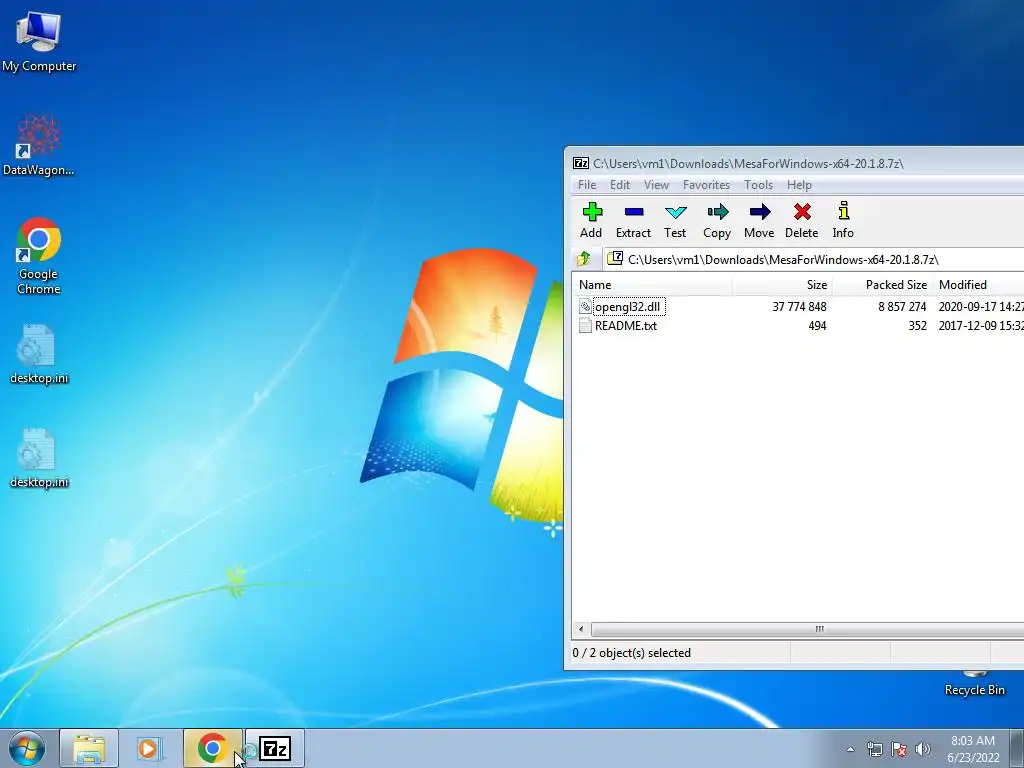Select the upper desktop.ini file icon
This screenshot has width=1024, height=768.
tap(39, 354)
